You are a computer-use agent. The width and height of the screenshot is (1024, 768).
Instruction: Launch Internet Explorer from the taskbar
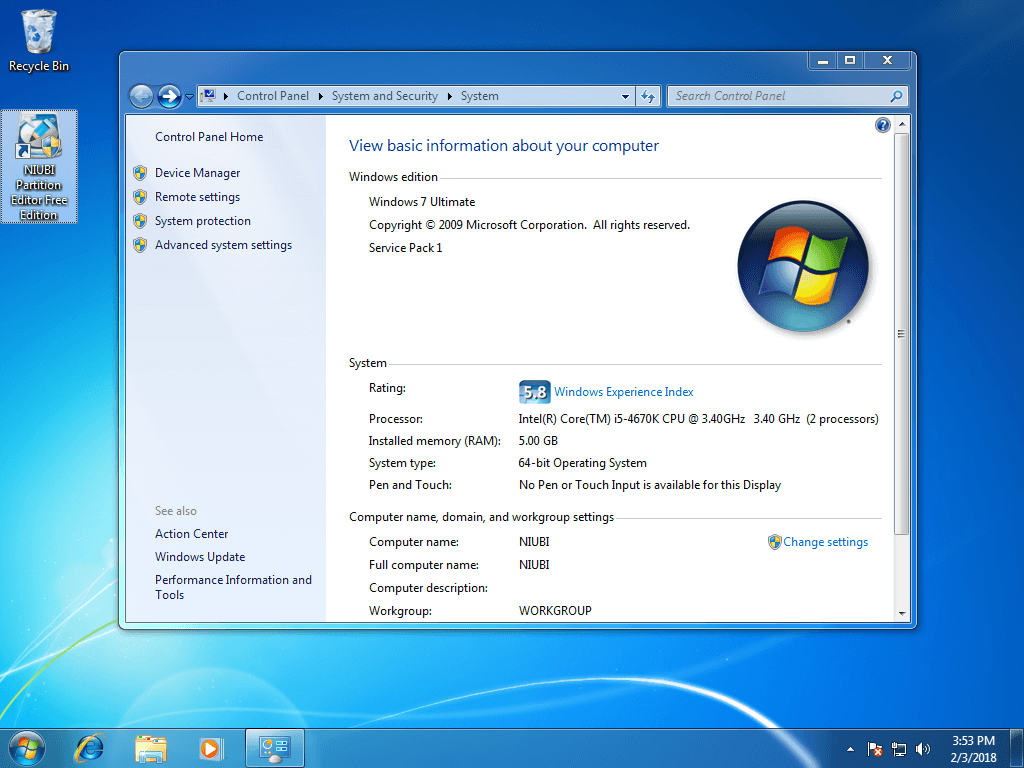coord(89,748)
